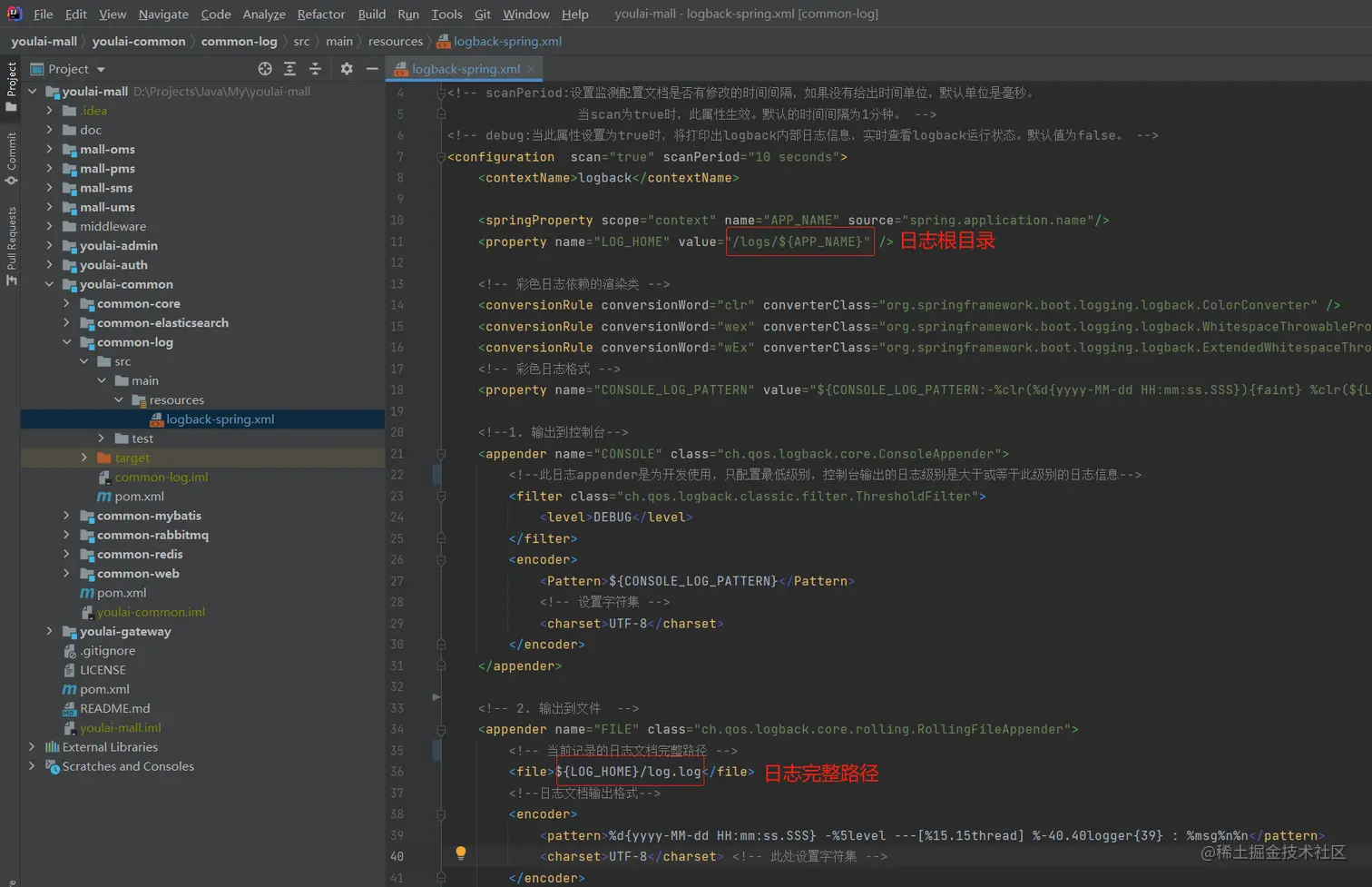
Task: Click the IntelliJ IDEA logo icon
Action: 14,14
